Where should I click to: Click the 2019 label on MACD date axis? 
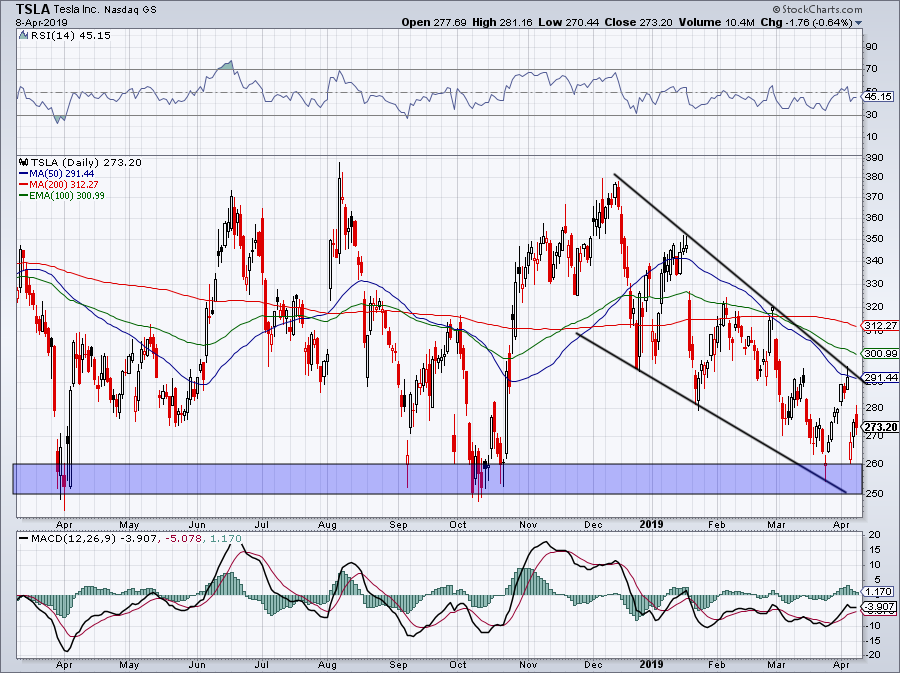point(651,664)
